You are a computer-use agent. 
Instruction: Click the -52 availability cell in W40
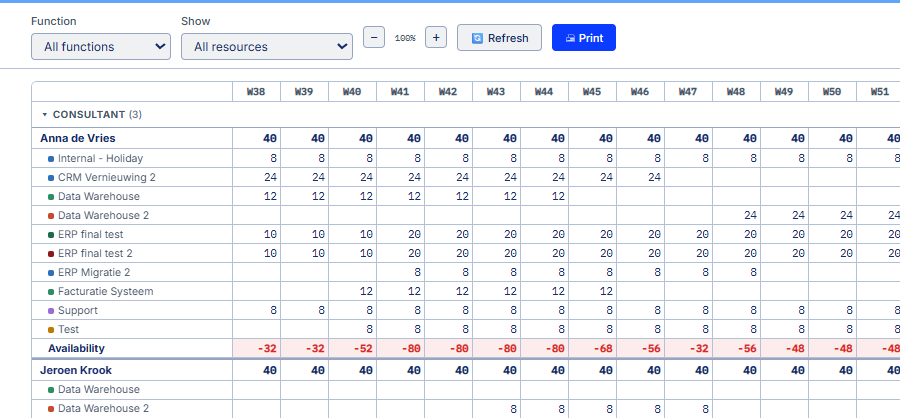pyautogui.click(x=352, y=349)
